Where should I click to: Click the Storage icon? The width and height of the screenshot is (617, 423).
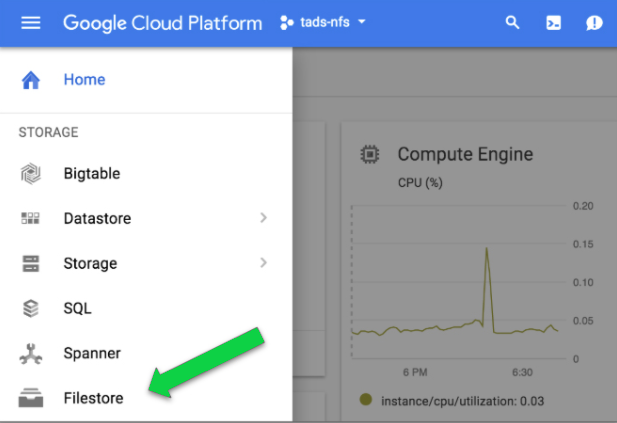point(31,264)
